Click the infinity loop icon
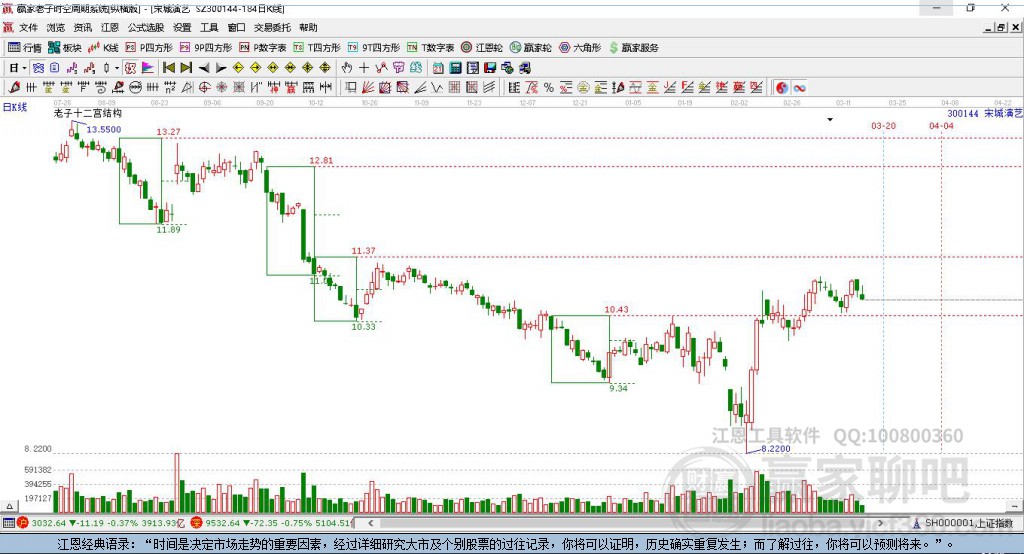This screenshot has height=554, width=1024. pos(799,88)
